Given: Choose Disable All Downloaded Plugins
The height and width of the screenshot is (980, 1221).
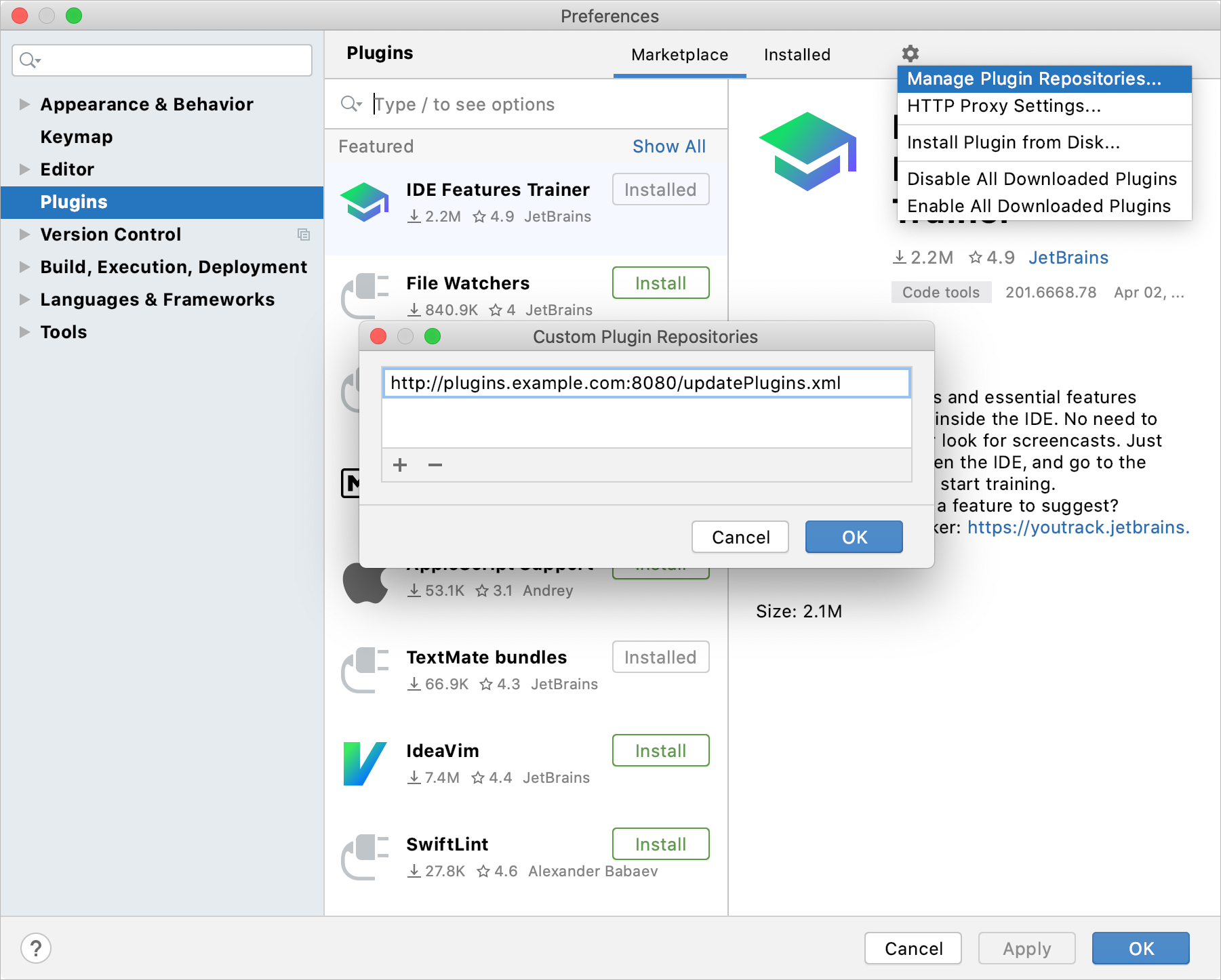Looking at the screenshot, I should tap(1044, 179).
